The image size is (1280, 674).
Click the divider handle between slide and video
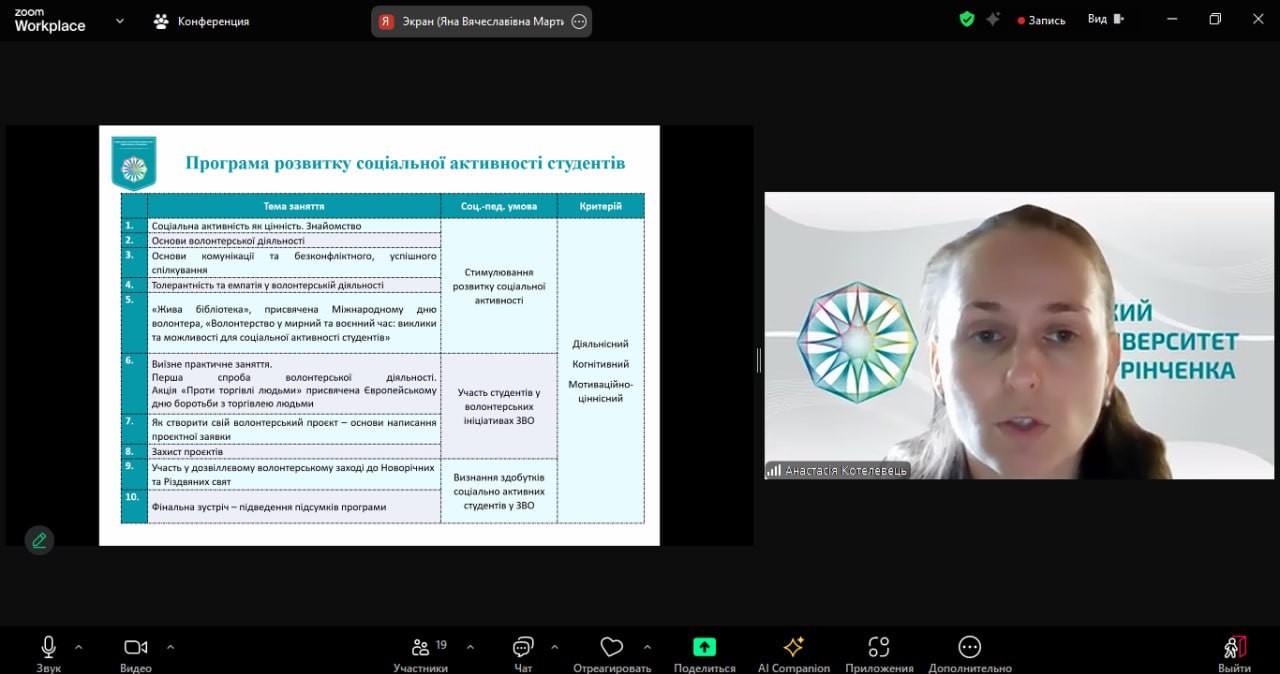pos(759,360)
